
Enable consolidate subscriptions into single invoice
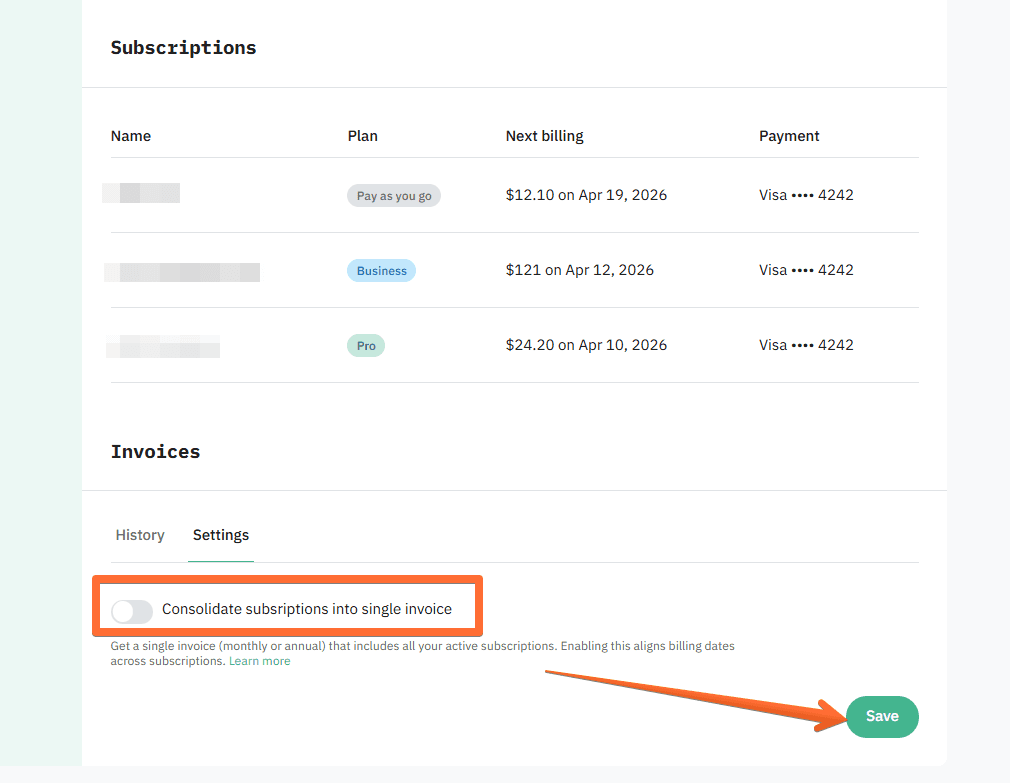131,611
